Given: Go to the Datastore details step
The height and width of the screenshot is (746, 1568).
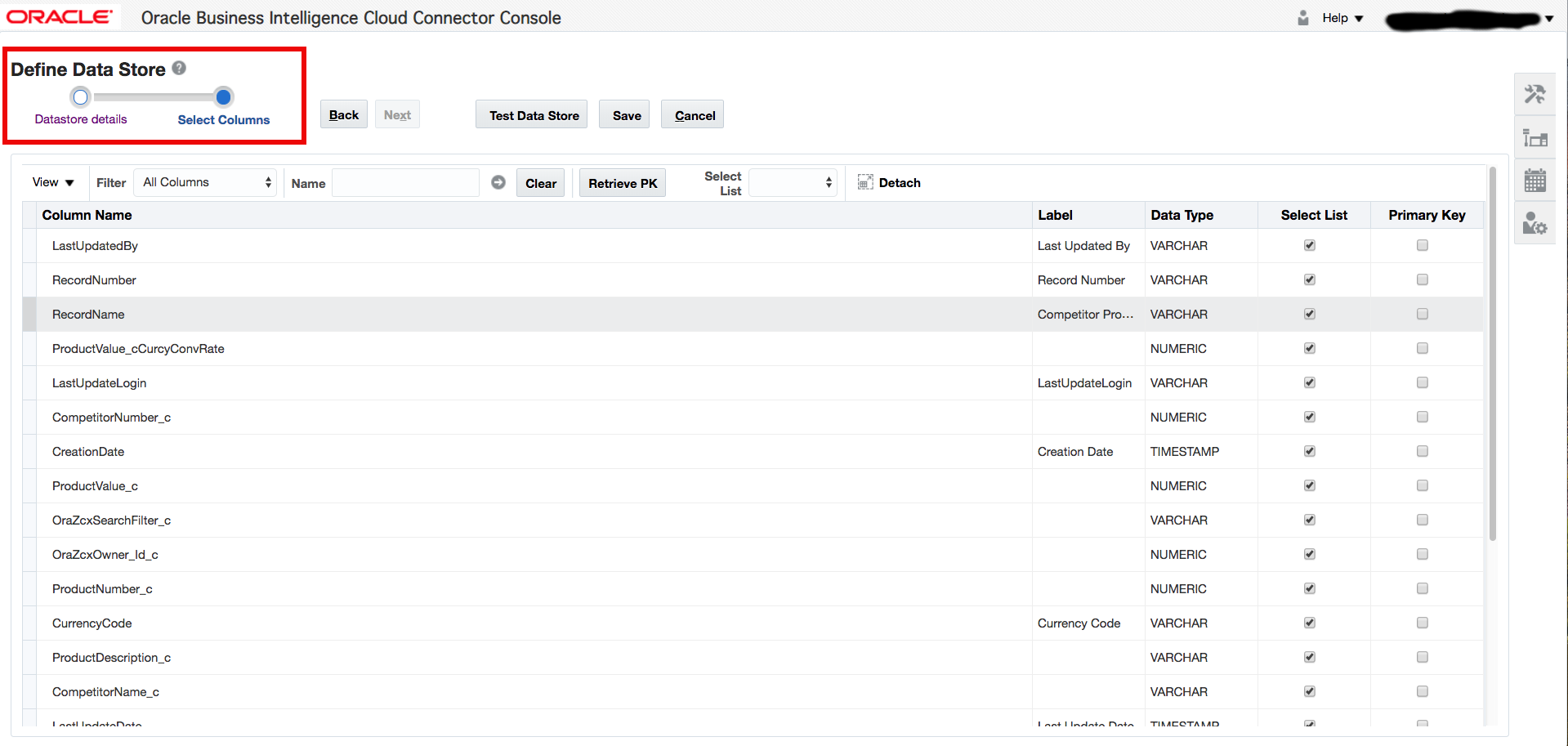Looking at the screenshot, I should coord(80,98).
